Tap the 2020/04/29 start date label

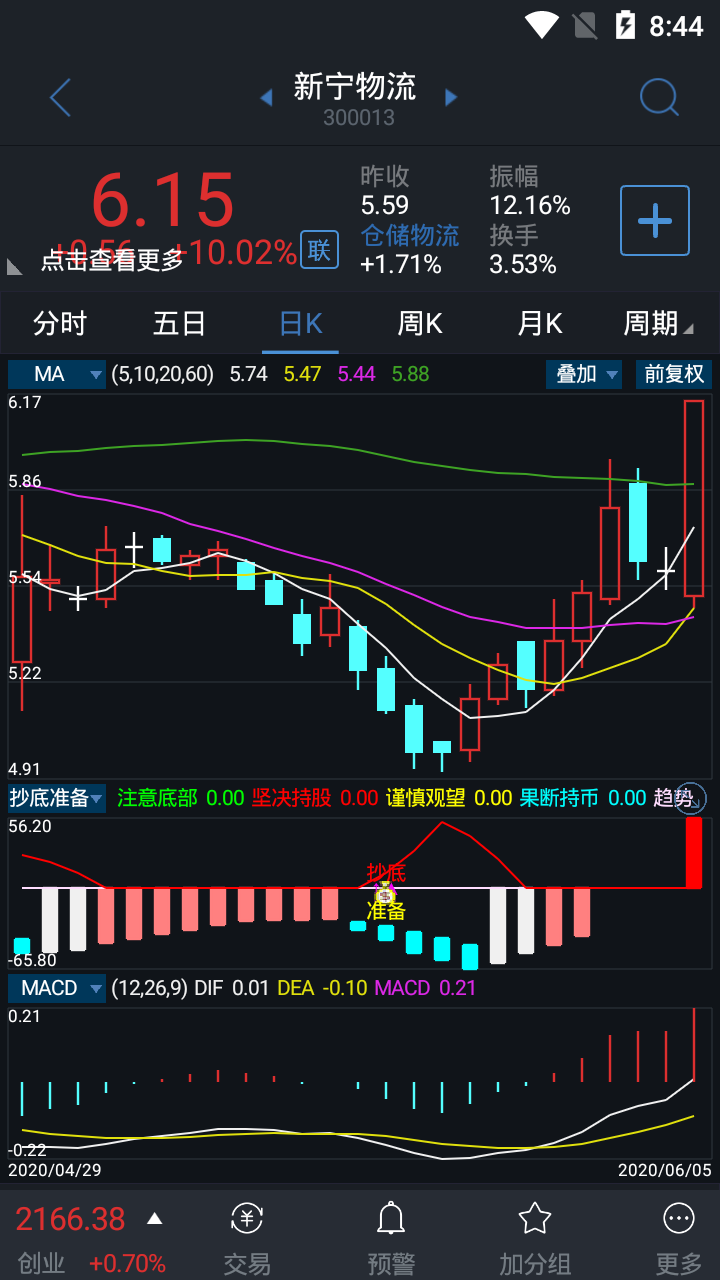point(55,1169)
